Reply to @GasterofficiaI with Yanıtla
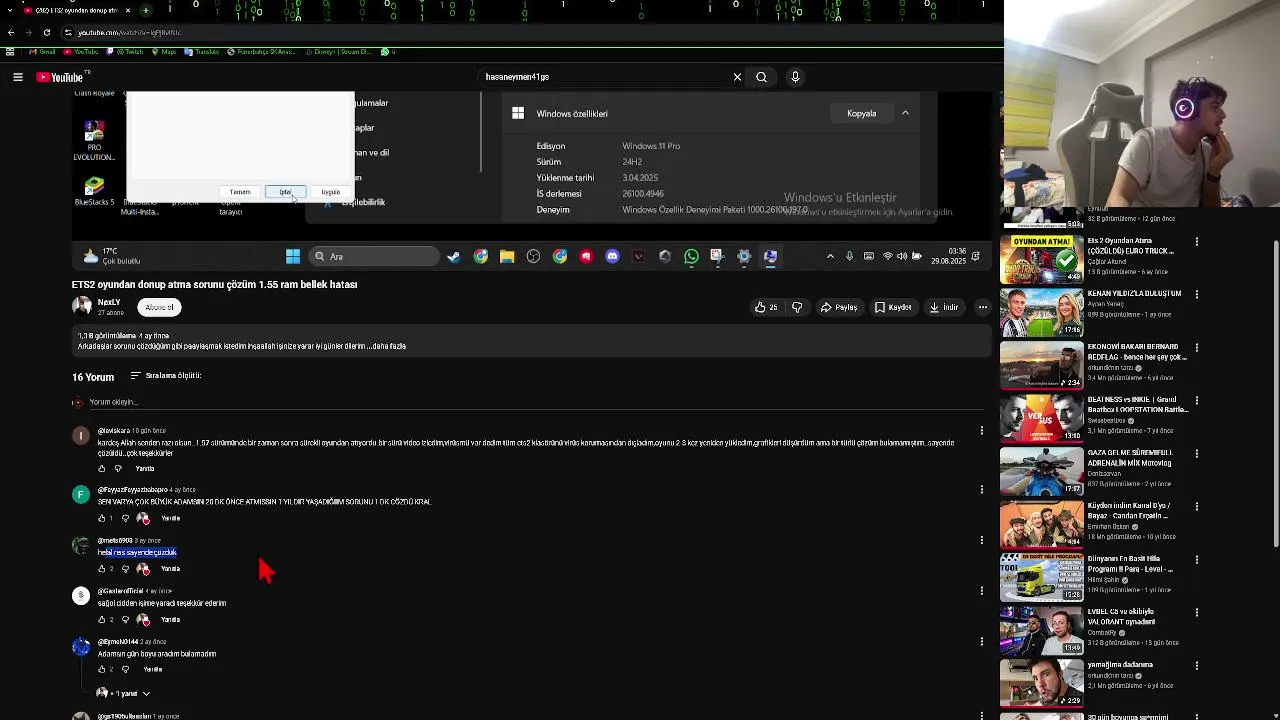 pos(171,619)
